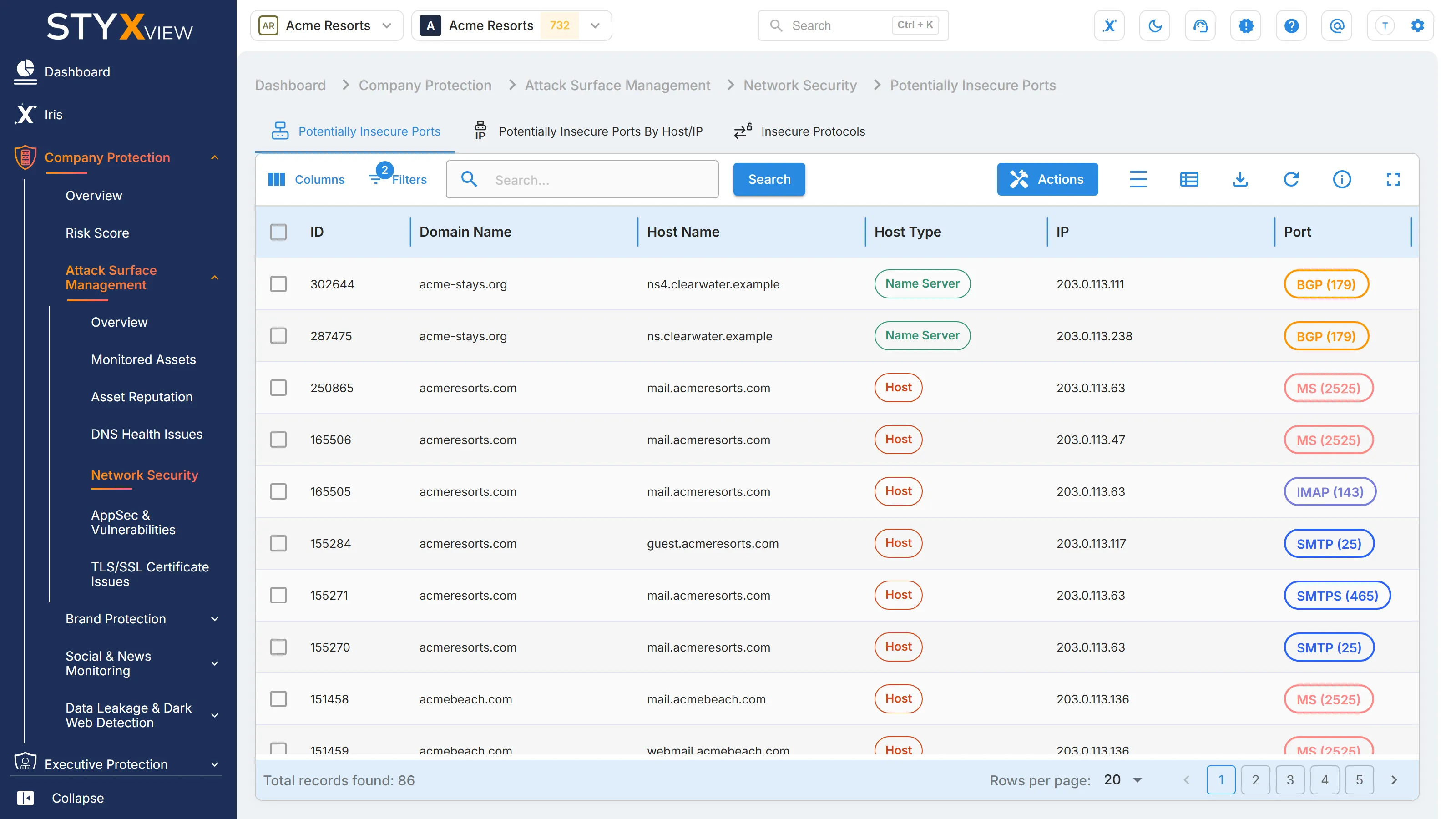Image resolution: width=1456 pixels, height=819 pixels.
Task: Open Acme Resorts AR organization dropdown
Action: coord(327,25)
